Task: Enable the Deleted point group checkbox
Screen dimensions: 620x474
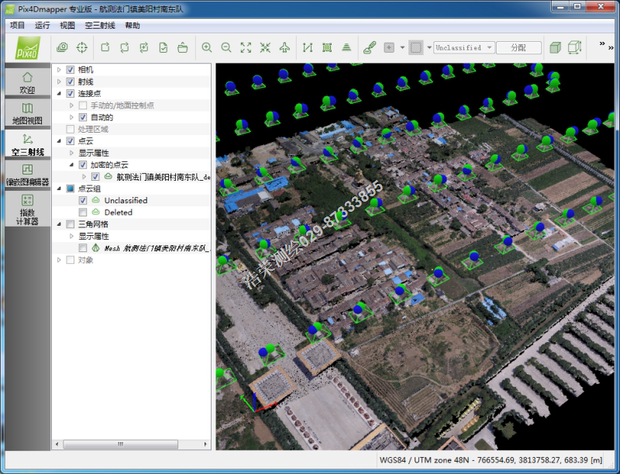Action: [84, 212]
